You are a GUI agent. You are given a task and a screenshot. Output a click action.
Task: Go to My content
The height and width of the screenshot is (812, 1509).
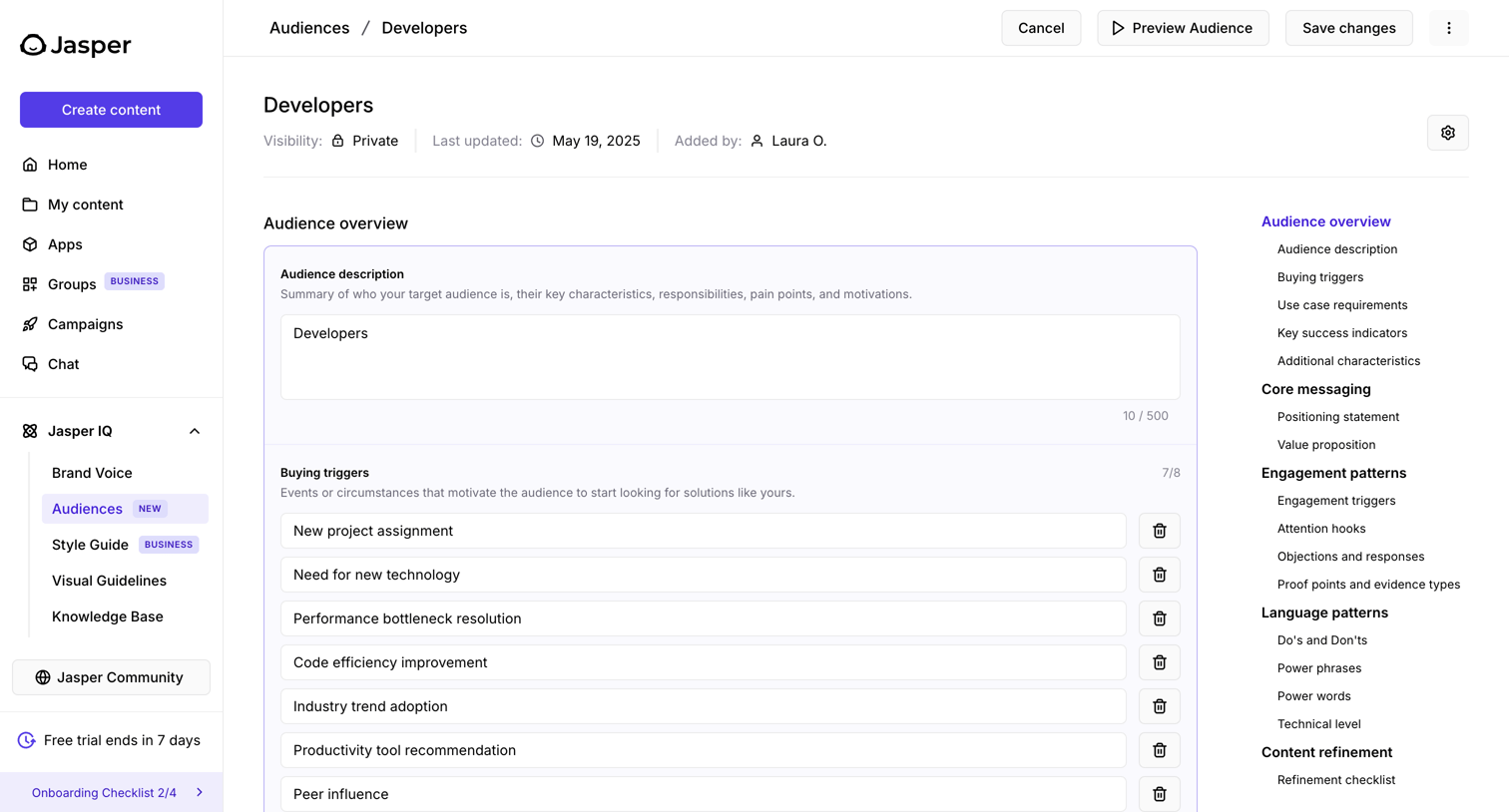click(86, 204)
